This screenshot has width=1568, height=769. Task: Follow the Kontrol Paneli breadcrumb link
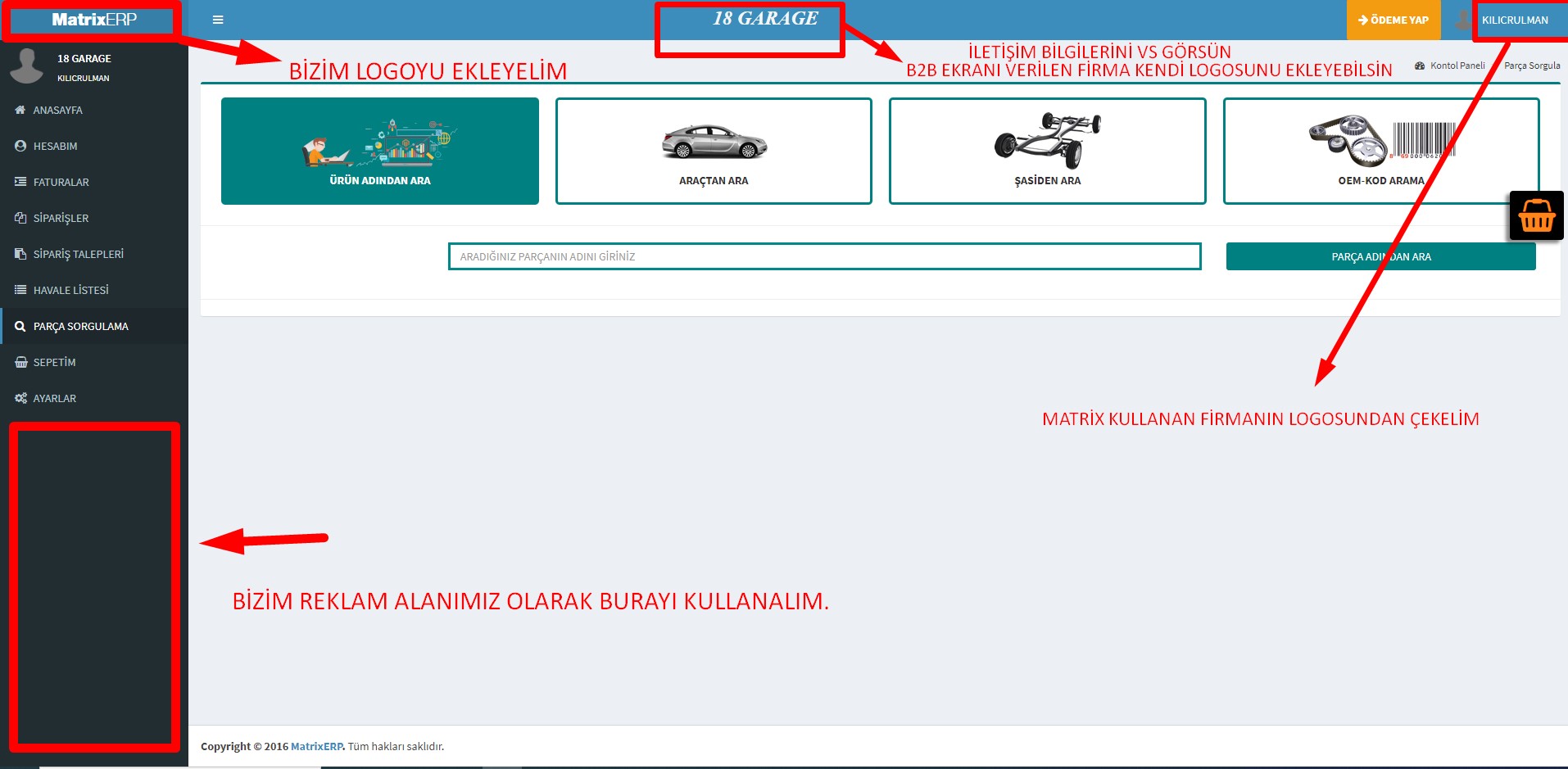click(x=1457, y=66)
